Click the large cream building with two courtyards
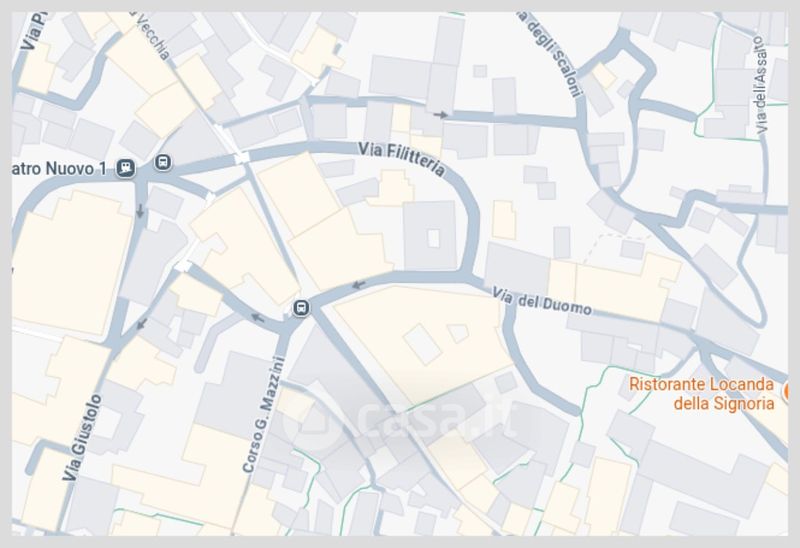The image size is (800, 548). click(x=423, y=342)
